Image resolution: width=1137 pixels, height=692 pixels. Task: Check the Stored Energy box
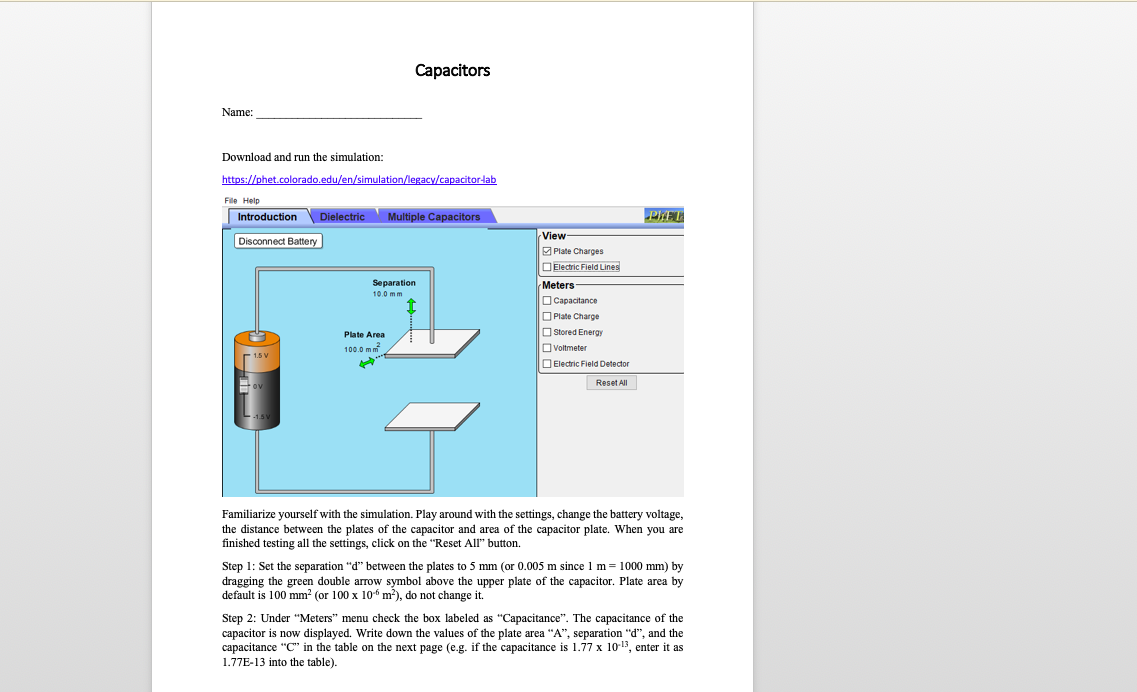546,332
